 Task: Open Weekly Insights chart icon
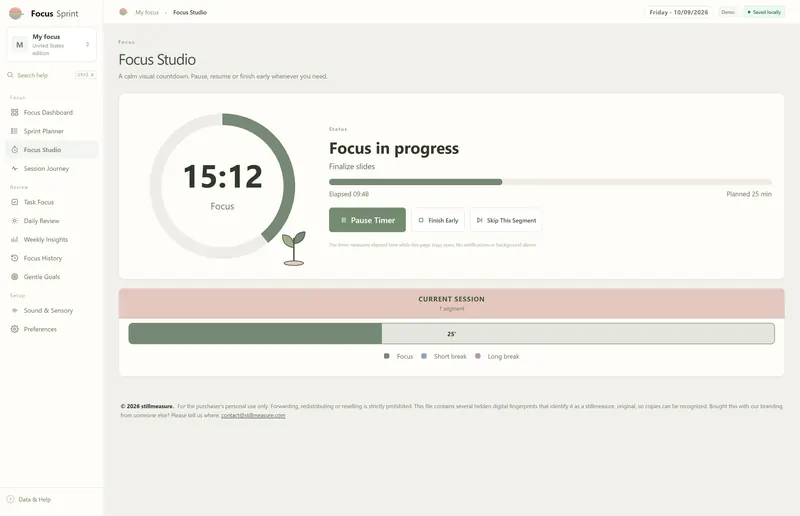point(14,239)
